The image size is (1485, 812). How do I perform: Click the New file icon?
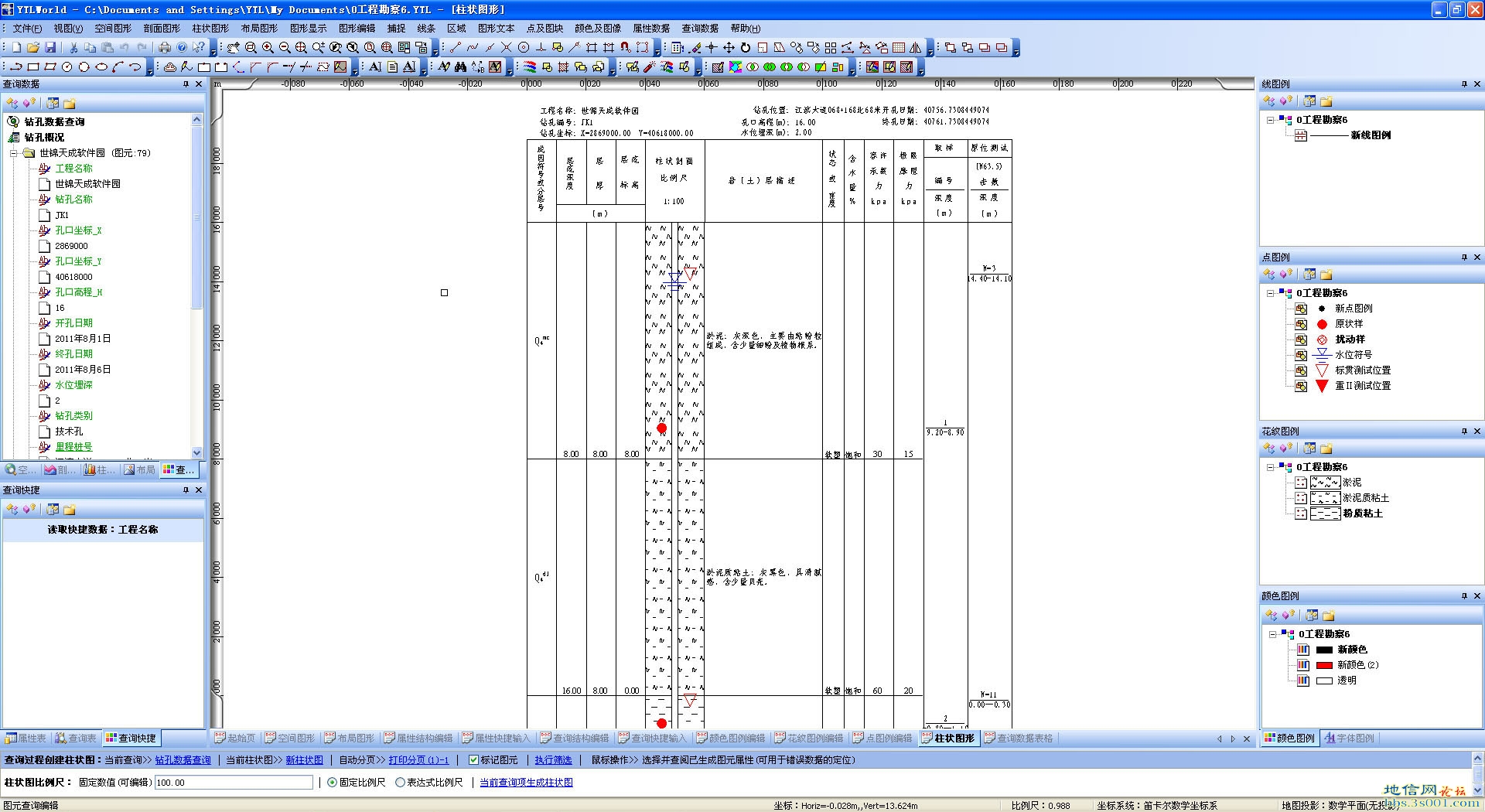16,47
